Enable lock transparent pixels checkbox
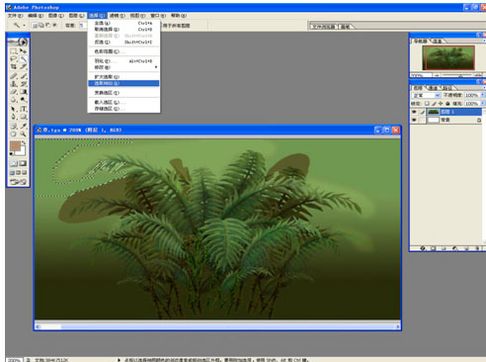Screen dimensions: 486x362 click(x=427, y=104)
